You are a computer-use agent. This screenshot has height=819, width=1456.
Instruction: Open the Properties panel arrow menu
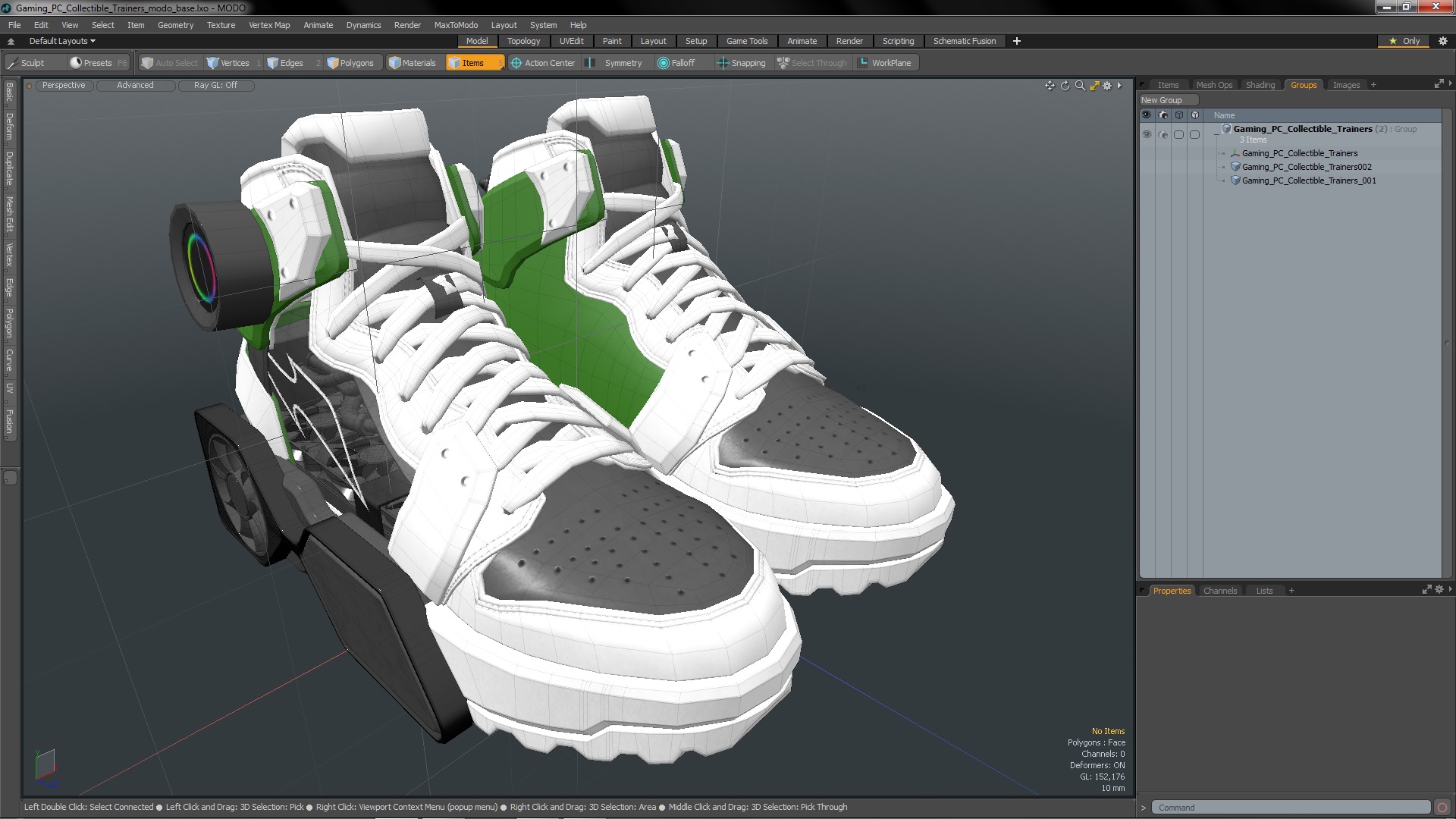coord(1450,589)
